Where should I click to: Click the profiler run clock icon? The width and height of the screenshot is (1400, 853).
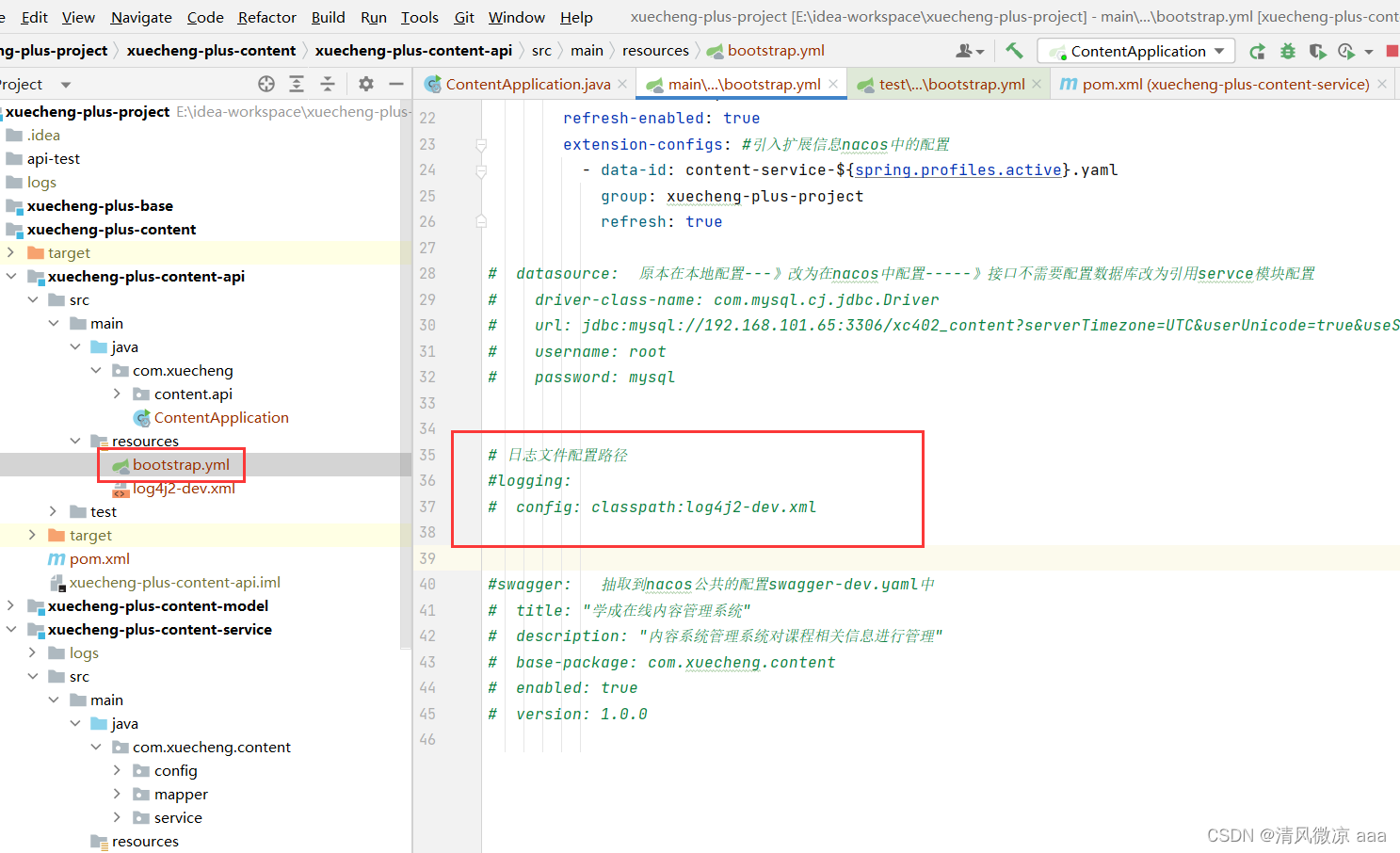tap(1346, 51)
